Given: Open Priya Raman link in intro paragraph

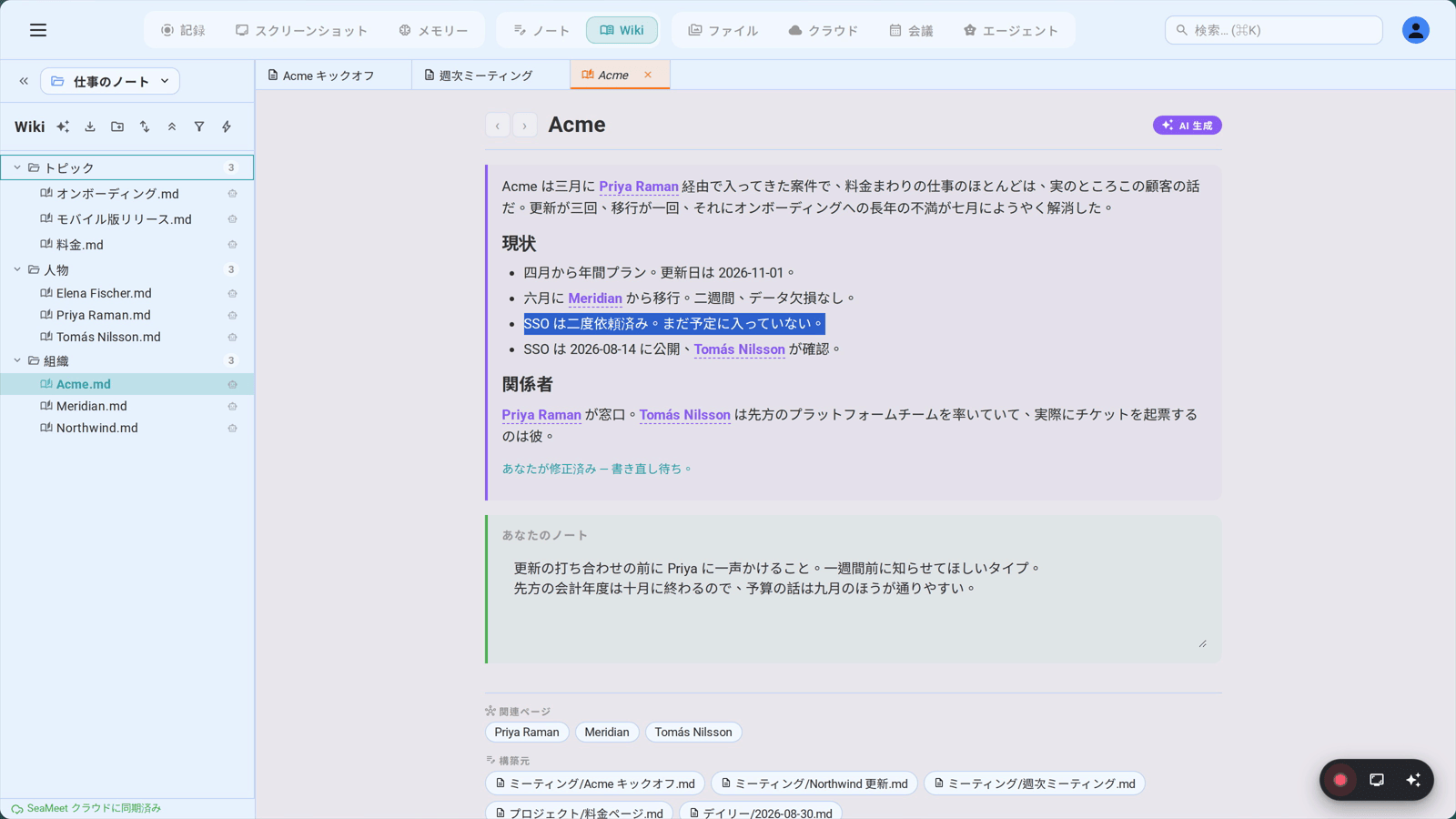Looking at the screenshot, I should click(639, 187).
